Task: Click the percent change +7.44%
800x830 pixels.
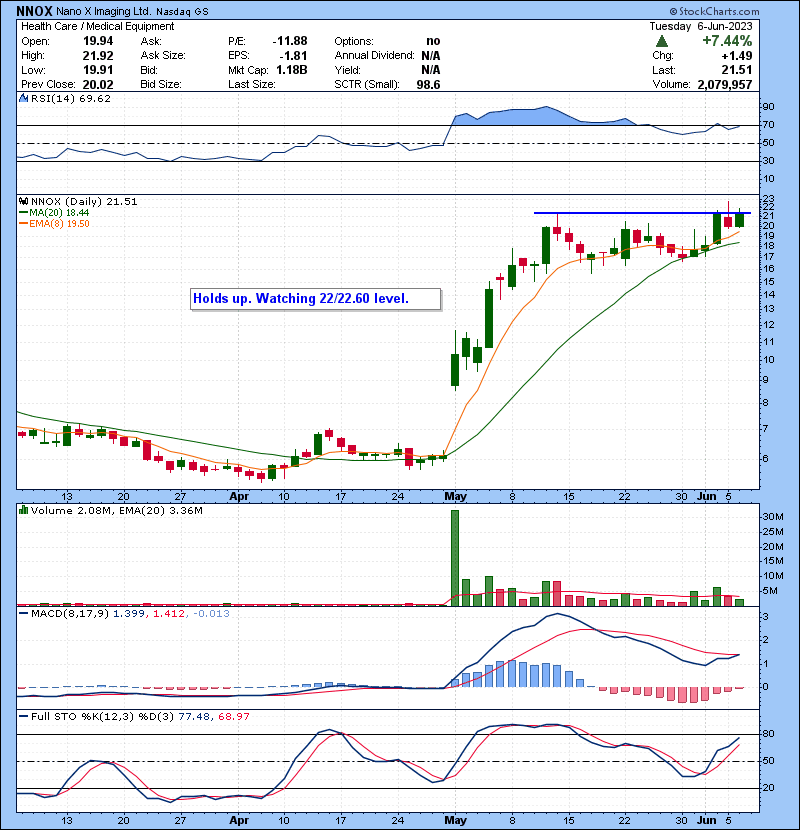Action: (727, 41)
